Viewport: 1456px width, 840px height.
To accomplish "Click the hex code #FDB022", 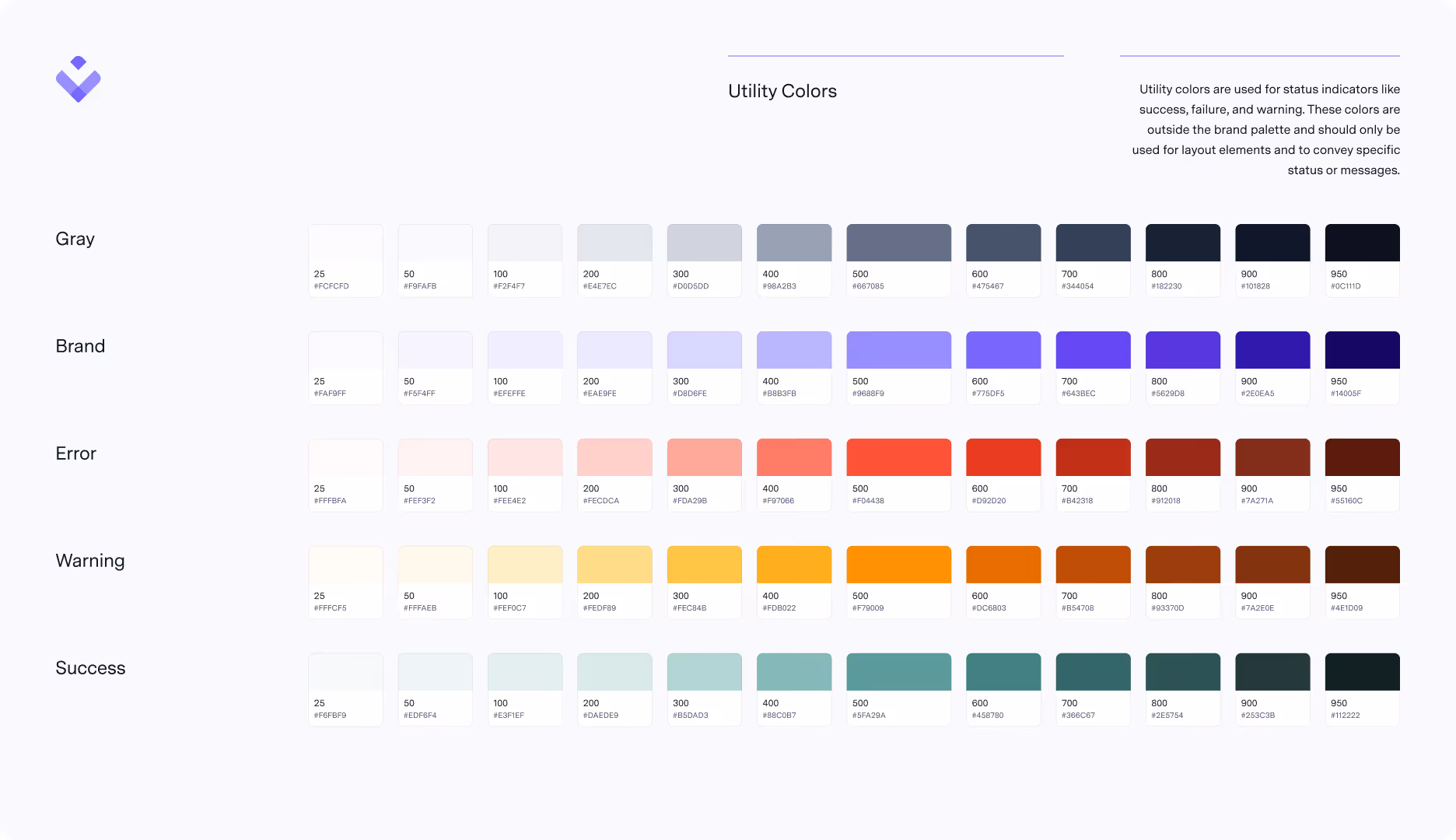I will pyautogui.click(x=779, y=608).
